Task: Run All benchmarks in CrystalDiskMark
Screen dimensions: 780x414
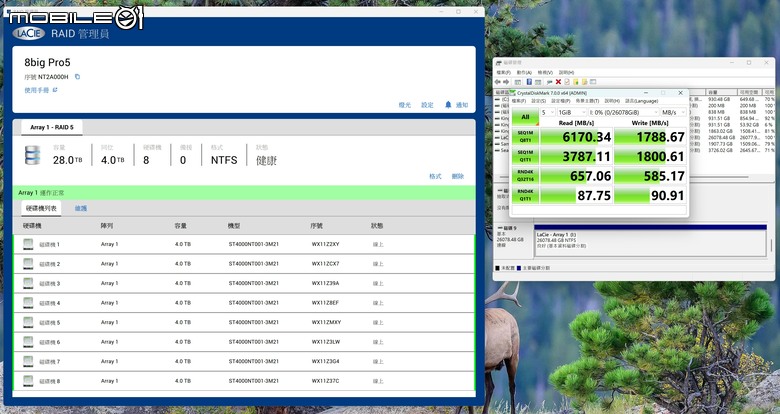Action: [x=525, y=117]
